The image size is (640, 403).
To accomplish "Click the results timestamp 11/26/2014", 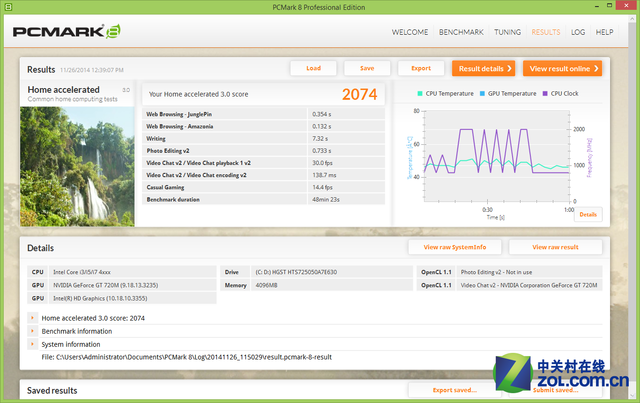I will (92, 70).
